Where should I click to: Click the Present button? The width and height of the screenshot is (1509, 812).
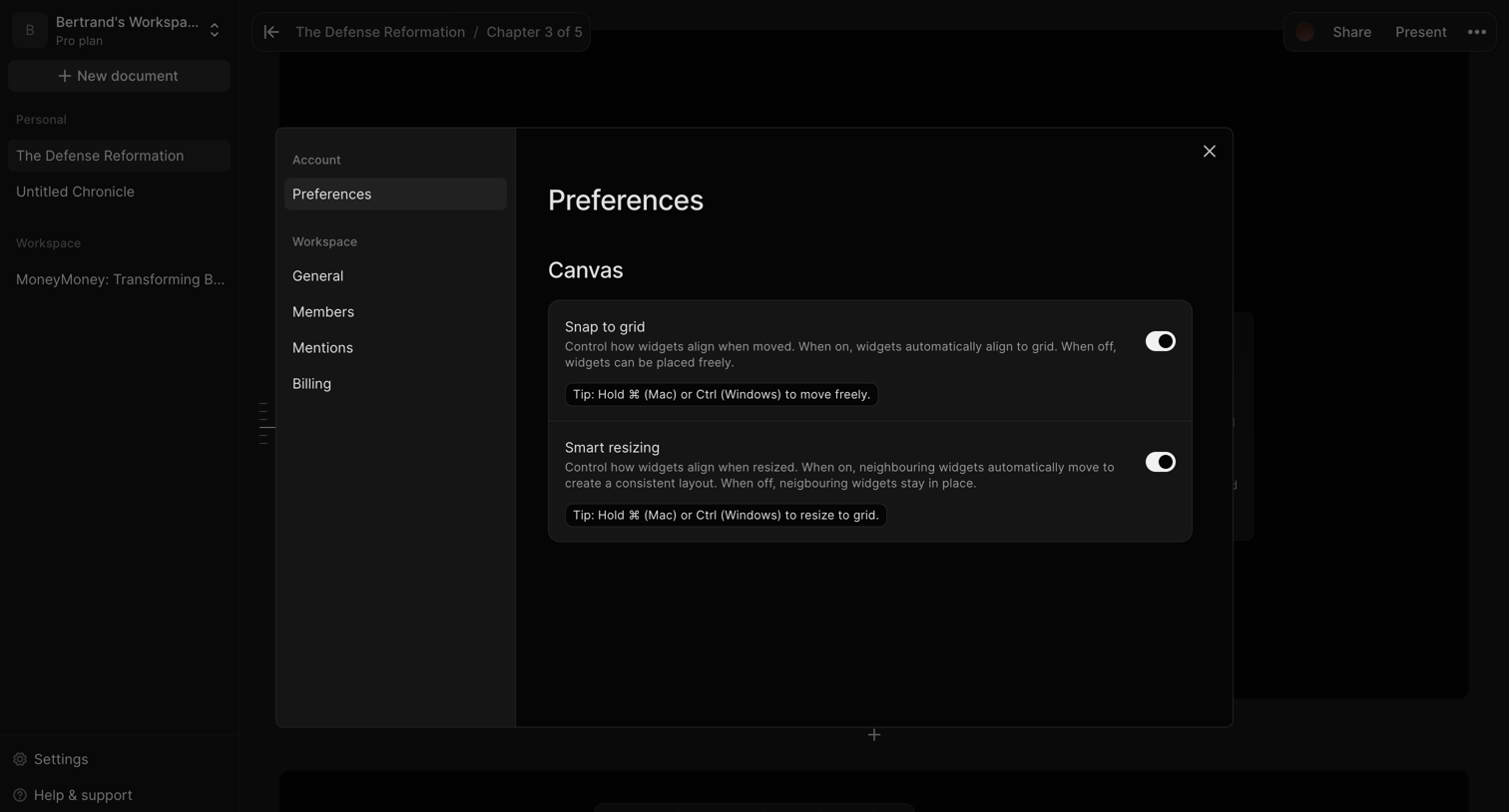click(1420, 32)
